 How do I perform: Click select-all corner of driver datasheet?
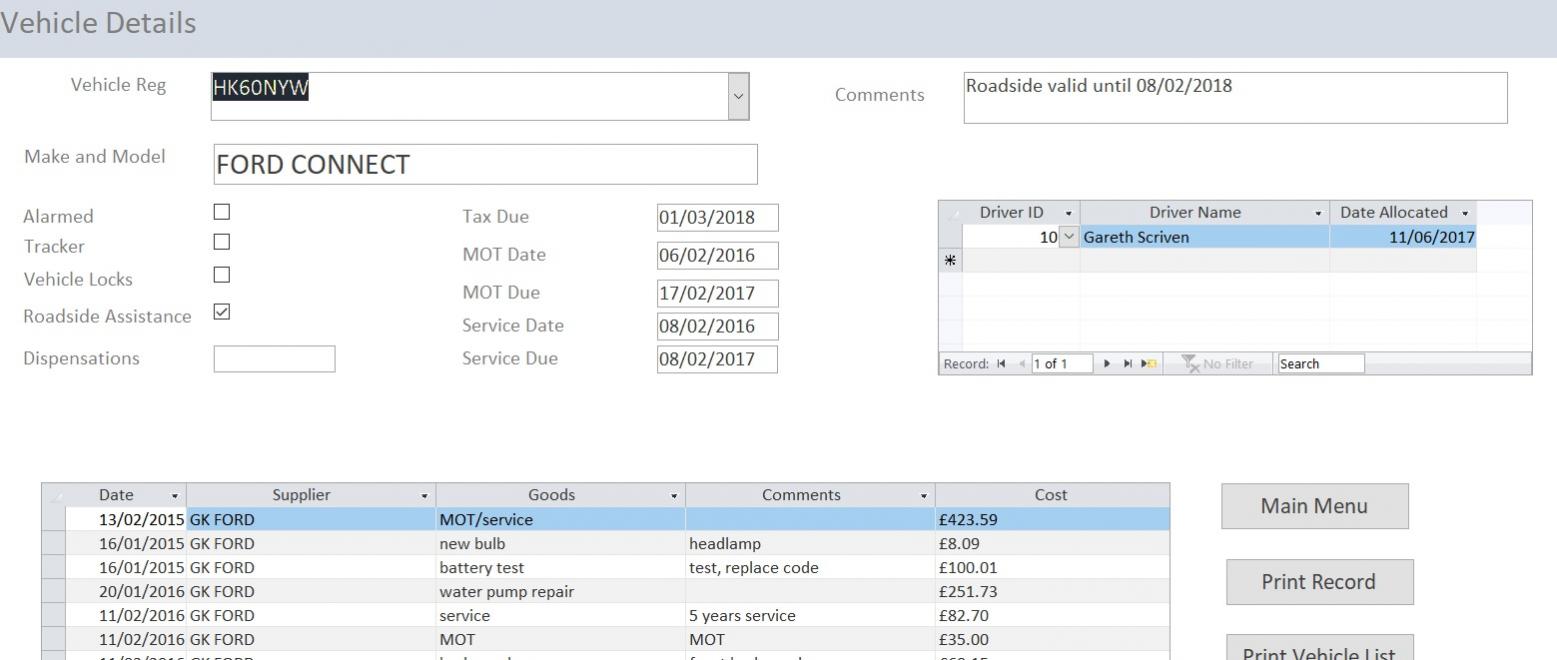click(x=949, y=212)
